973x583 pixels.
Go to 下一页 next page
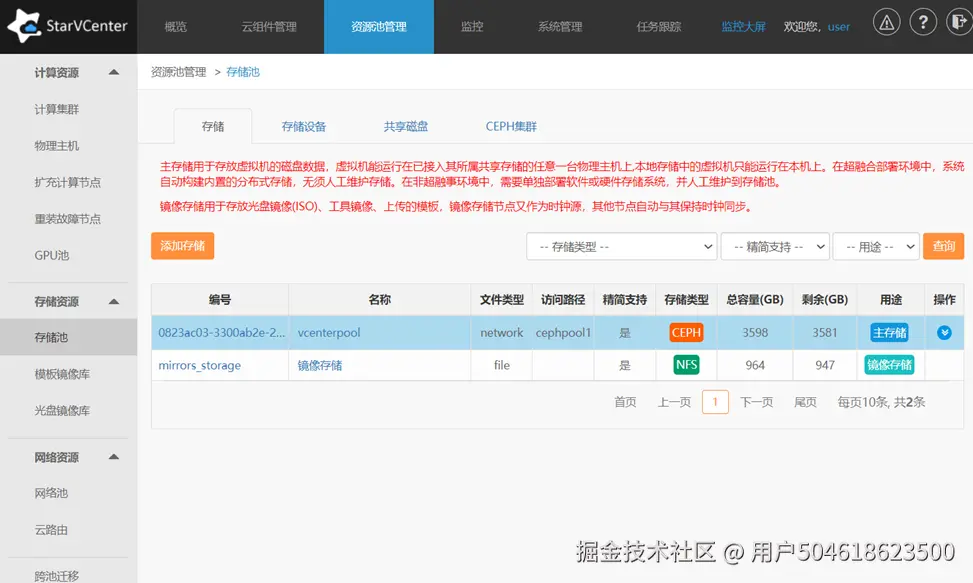pyautogui.click(x=756, y=402)
